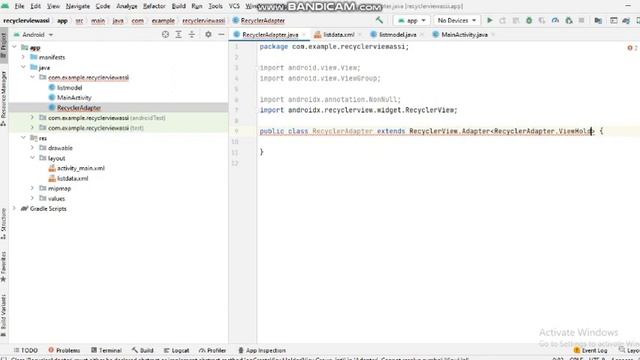Open the Build Variants side tab
The image size is (640, 360).
(4, 315)
